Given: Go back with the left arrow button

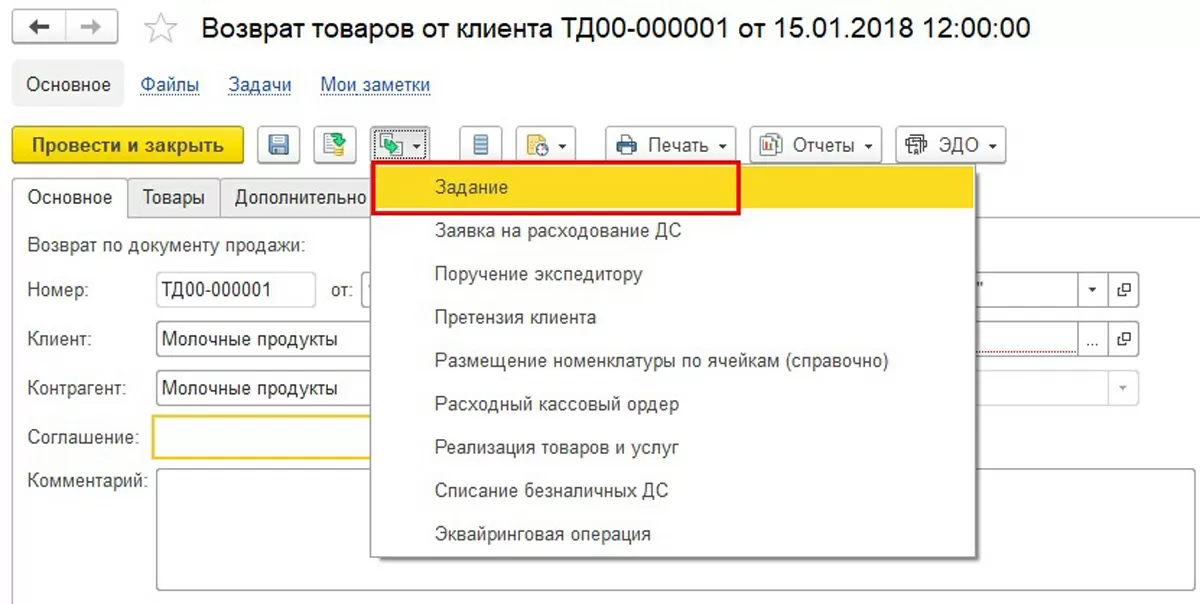Looking at the screenshot, I should point(40,28).
